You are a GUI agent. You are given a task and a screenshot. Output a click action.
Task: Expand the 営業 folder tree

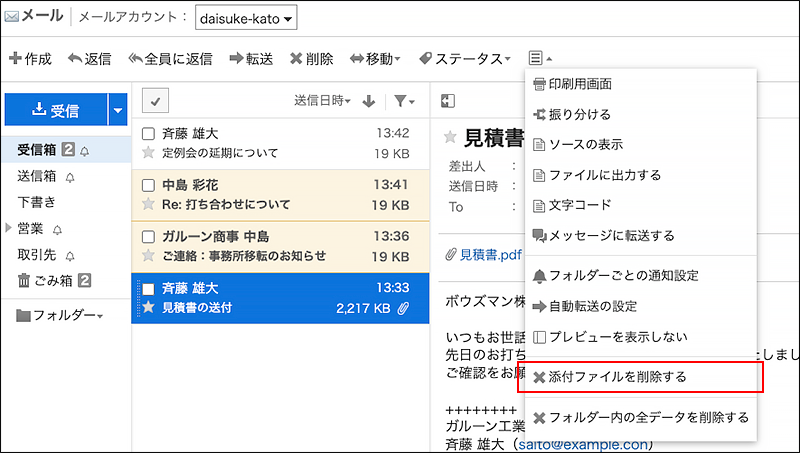9,228
